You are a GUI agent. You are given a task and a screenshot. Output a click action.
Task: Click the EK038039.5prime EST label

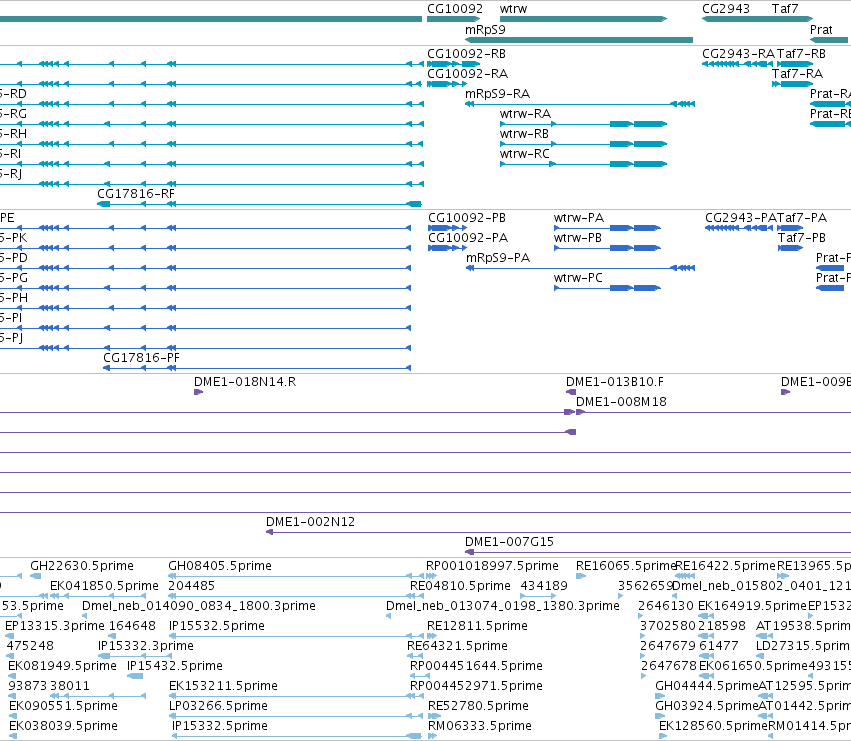click(x=63, y=726)
